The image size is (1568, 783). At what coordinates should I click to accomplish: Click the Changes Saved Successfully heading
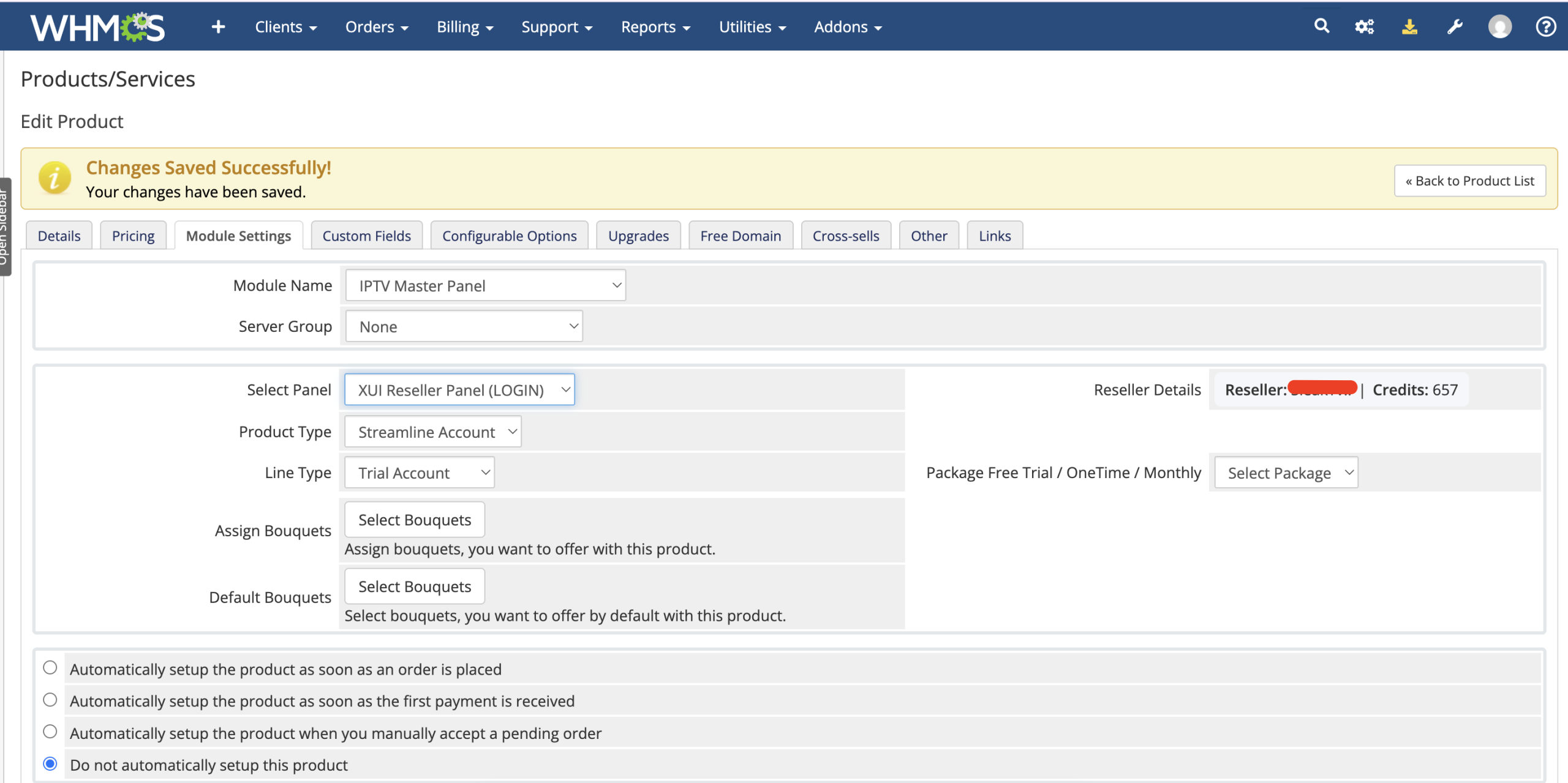tap(208, 167)
